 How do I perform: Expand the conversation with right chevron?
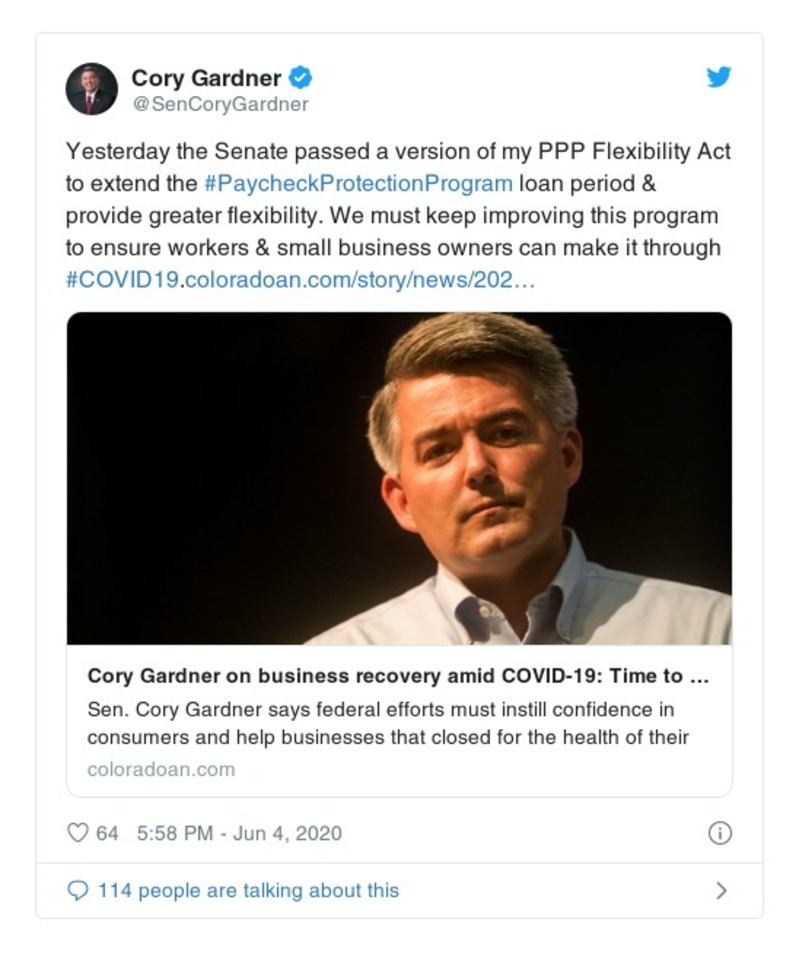[721, 890]
